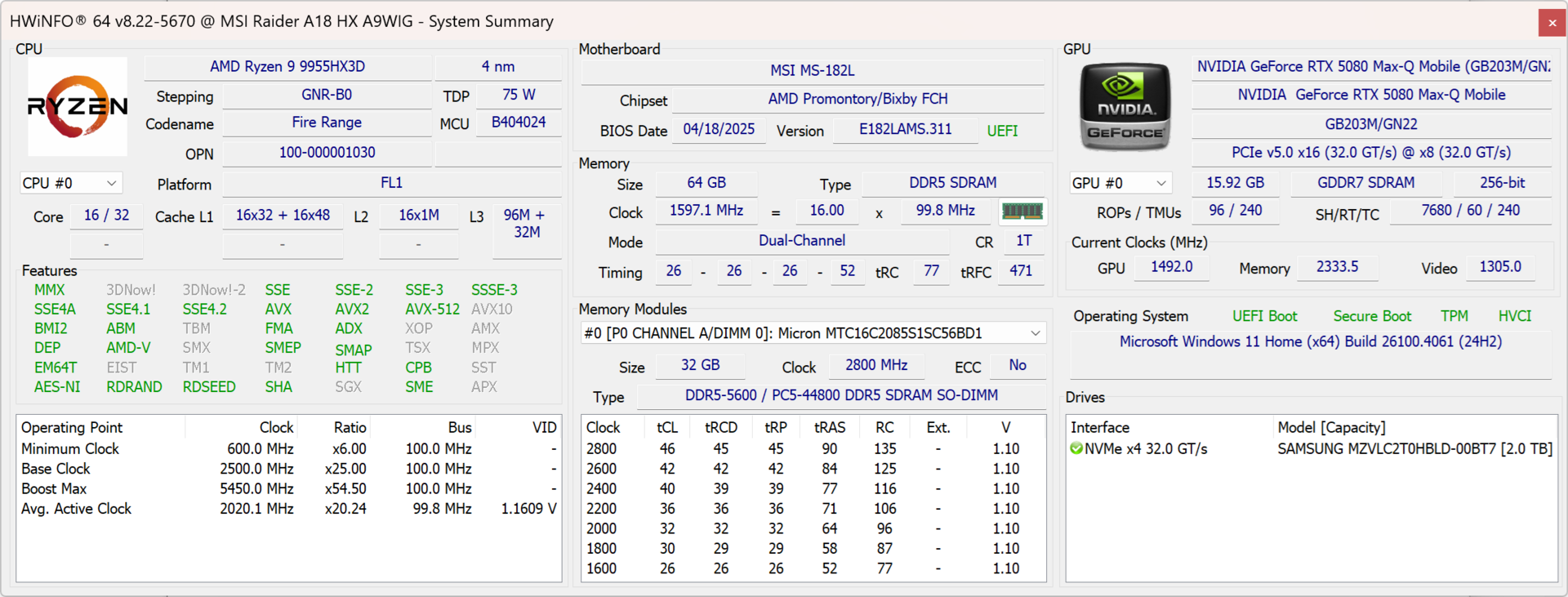Click the green memory module icon
This screenshot has width=1568, height=597.
tap(1022, 212)
